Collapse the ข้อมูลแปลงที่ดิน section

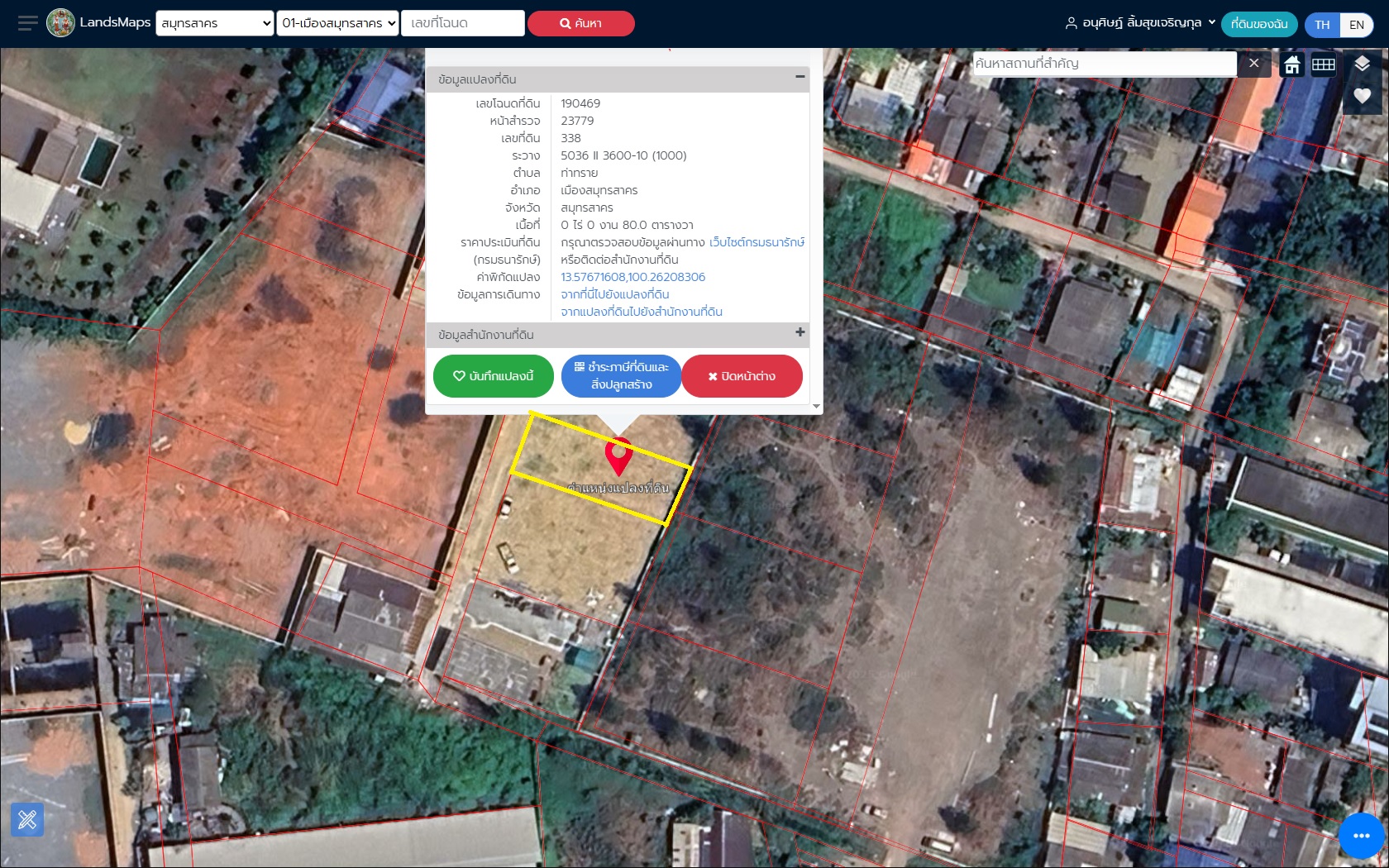(x=800, y=77)
